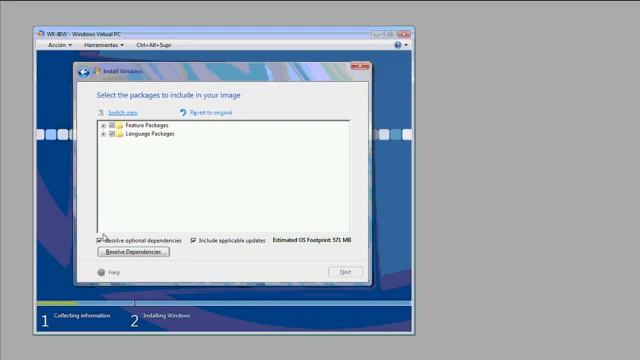Click the Resolve Dependencies button

(133, 252)
